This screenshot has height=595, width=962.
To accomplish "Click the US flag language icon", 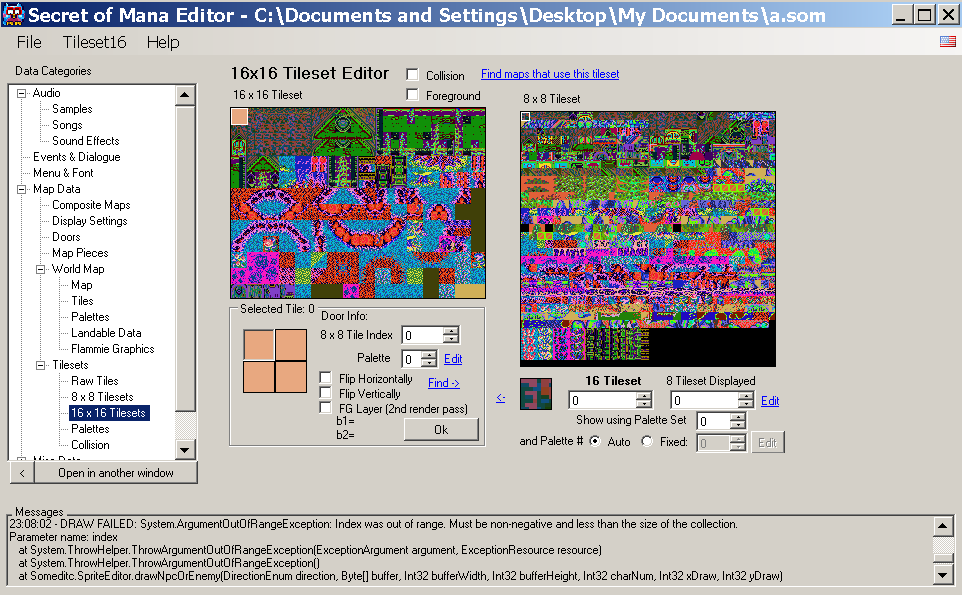I will (947, 41).
